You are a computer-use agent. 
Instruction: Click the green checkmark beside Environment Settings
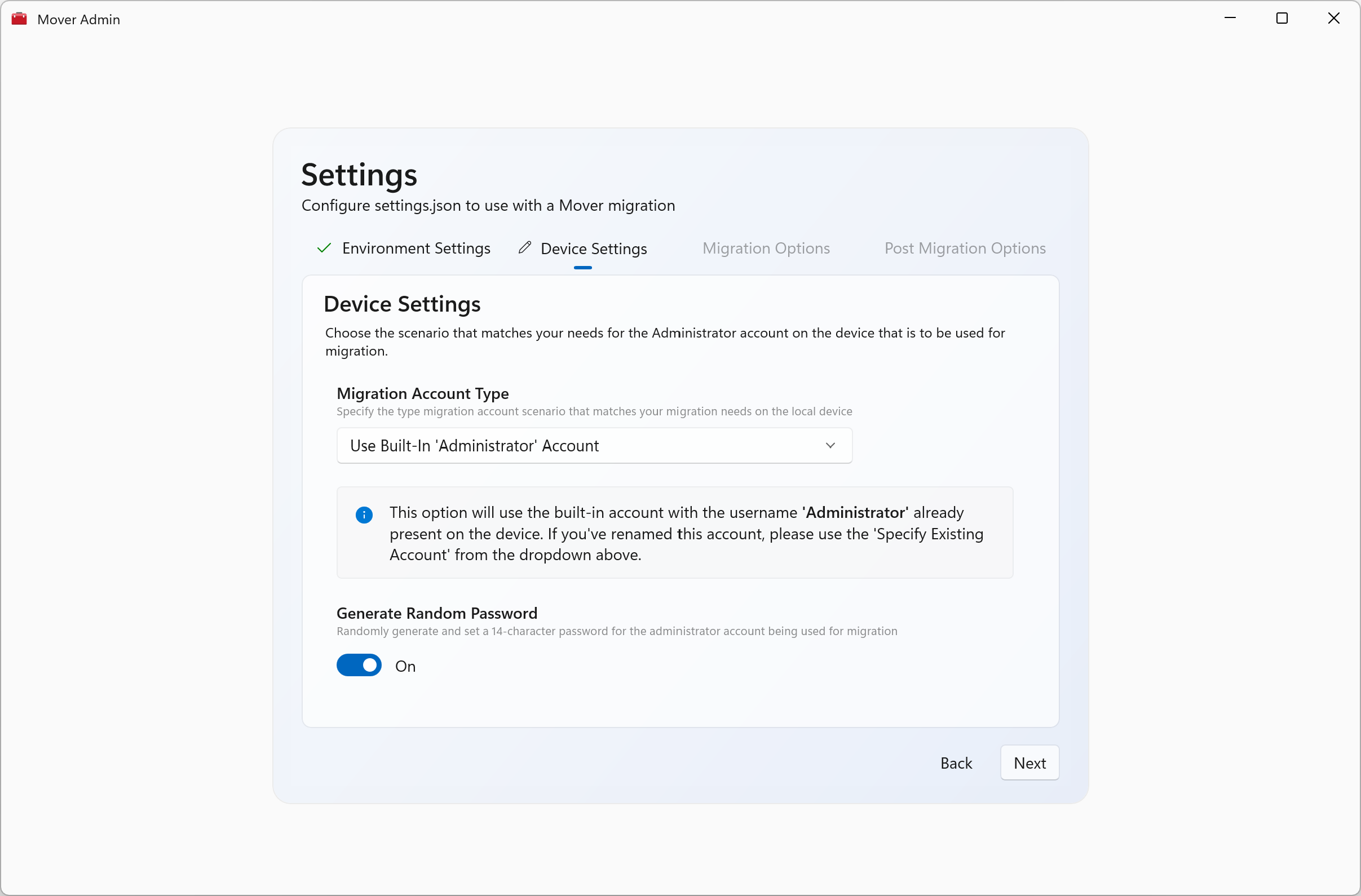pyautogui.click(x=324, y=248)
